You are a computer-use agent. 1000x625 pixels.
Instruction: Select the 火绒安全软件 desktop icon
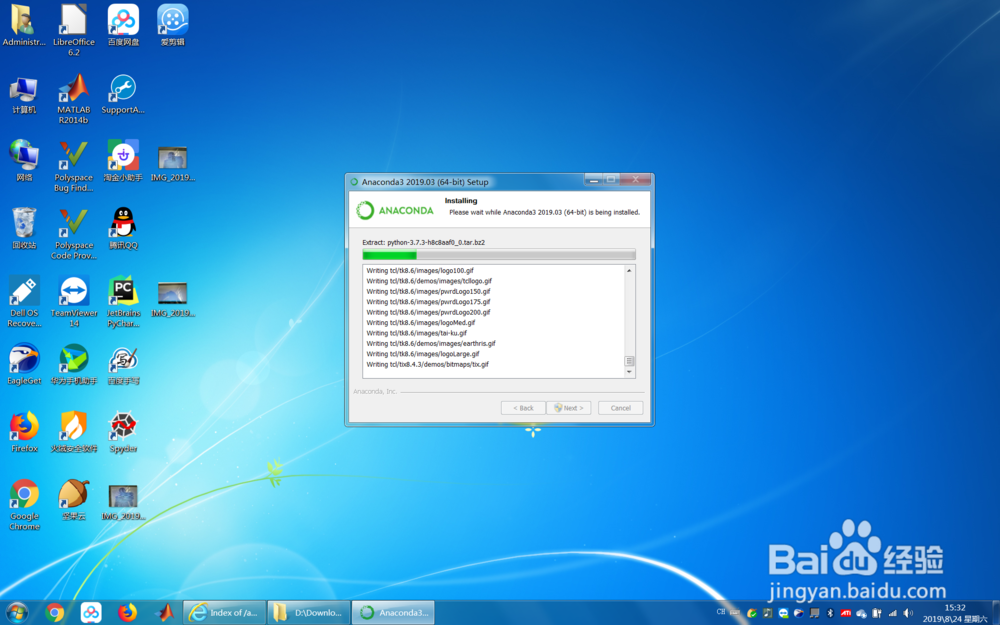73,432
